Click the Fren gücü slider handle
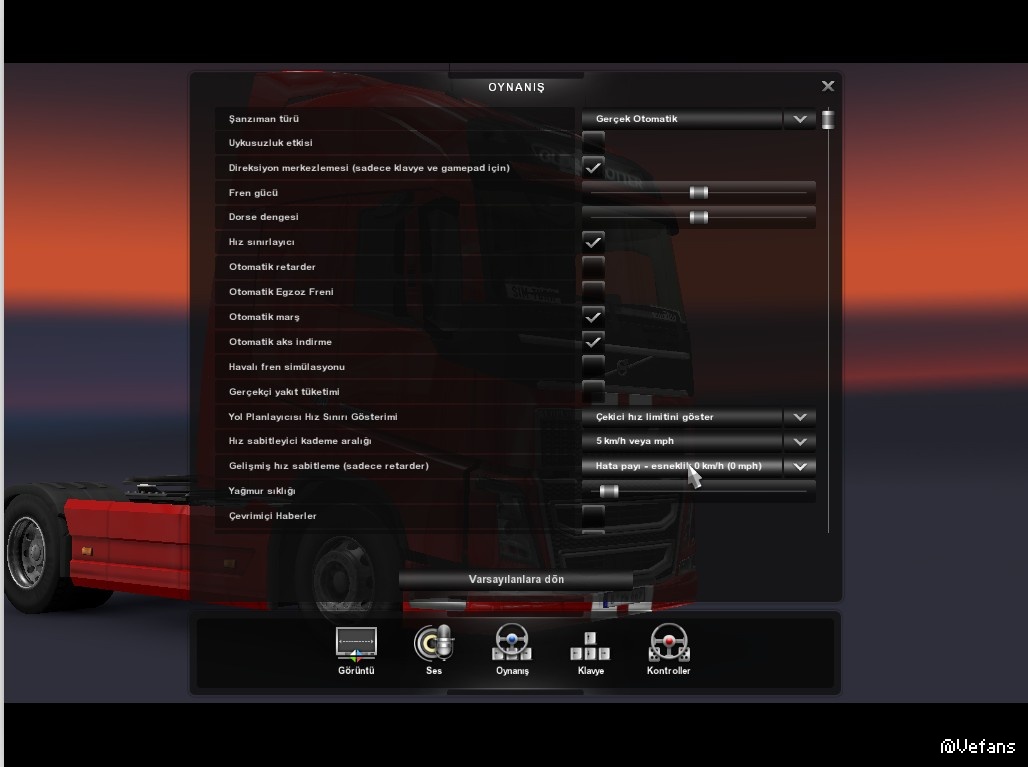Image resolution: width=1028 pixels, height=767 pixels. click(699, 192)
